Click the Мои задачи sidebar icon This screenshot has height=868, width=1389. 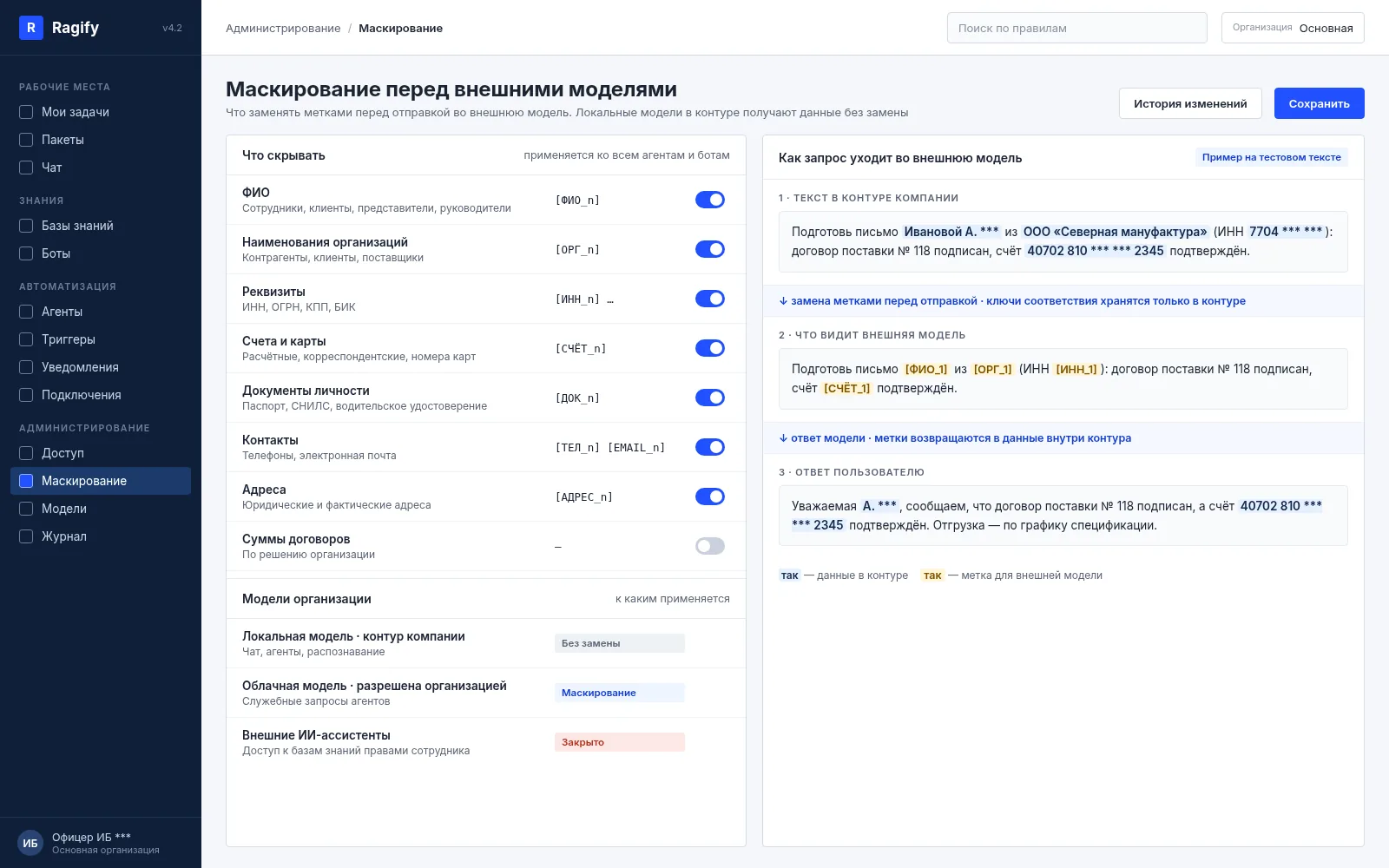coord(26,112)
